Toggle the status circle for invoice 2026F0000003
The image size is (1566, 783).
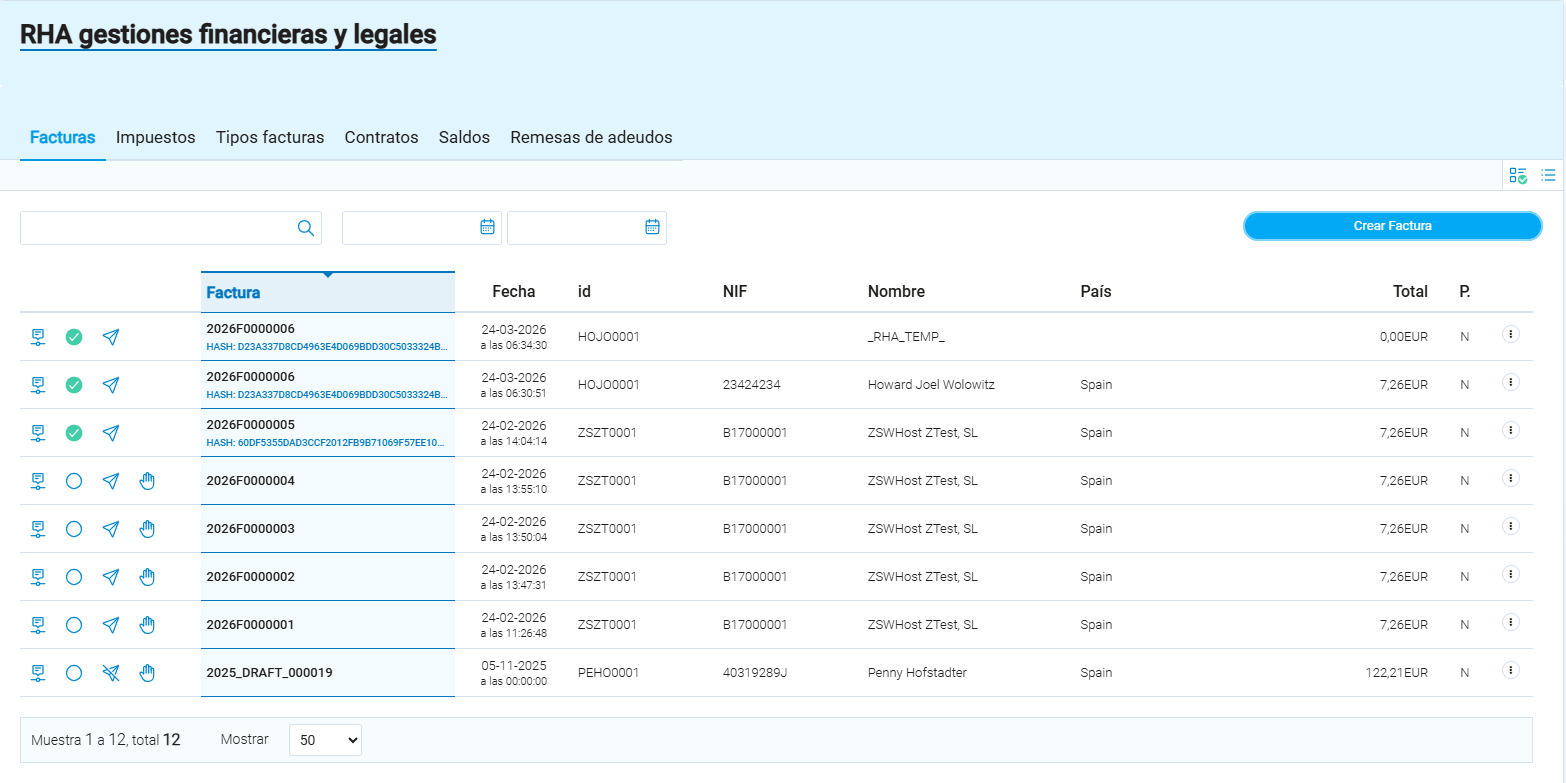point(74,529)
